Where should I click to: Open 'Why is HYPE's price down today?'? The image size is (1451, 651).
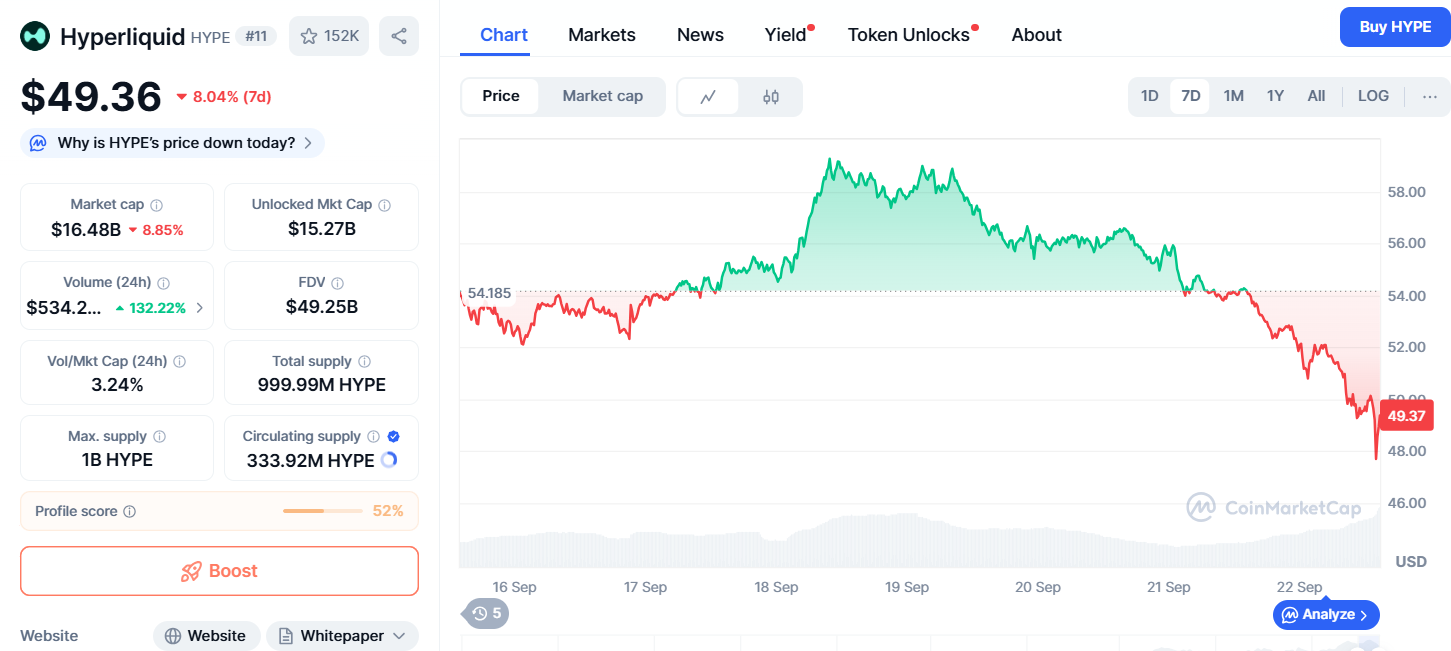click(172, 143)
